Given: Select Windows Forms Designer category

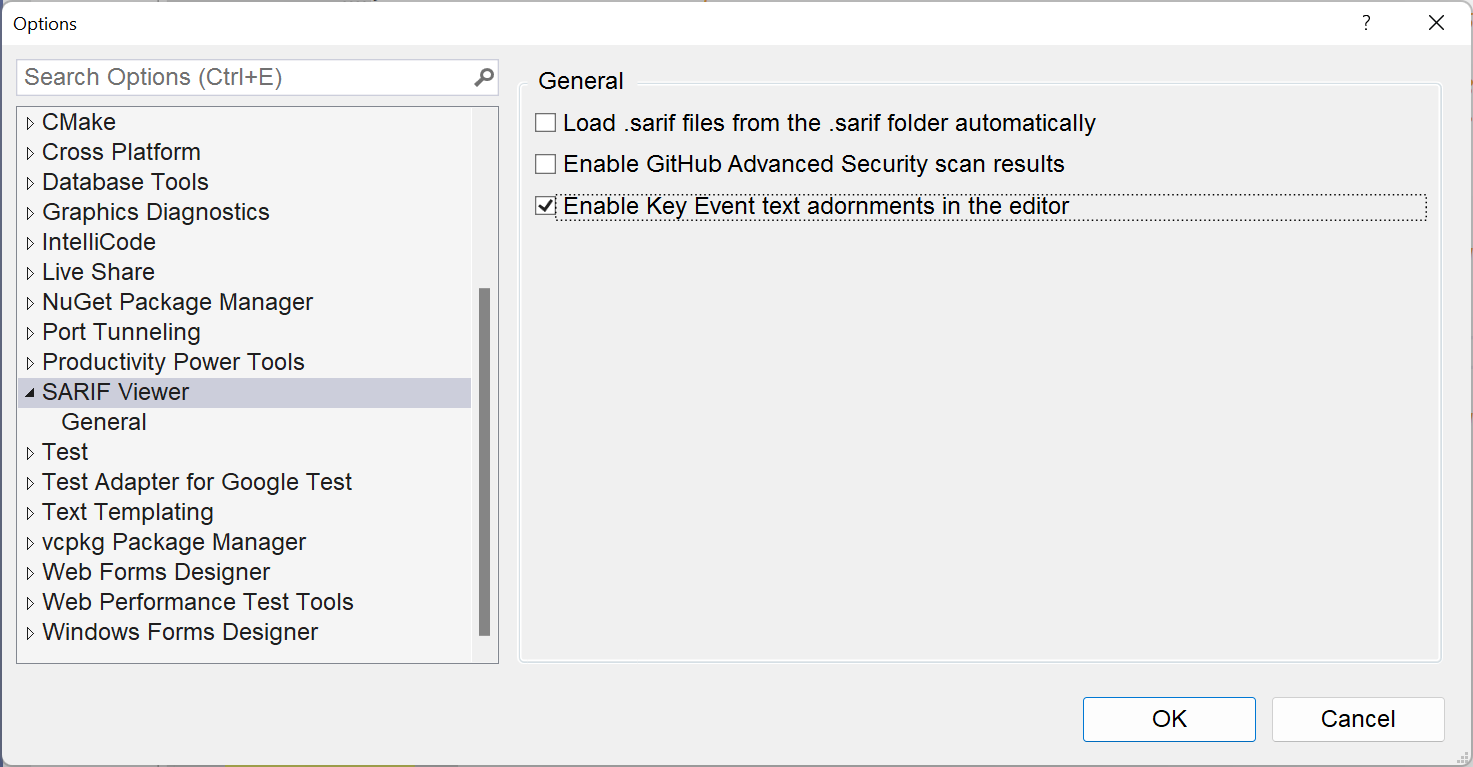Looking at the screenshot, I should [x=180, y=632].
